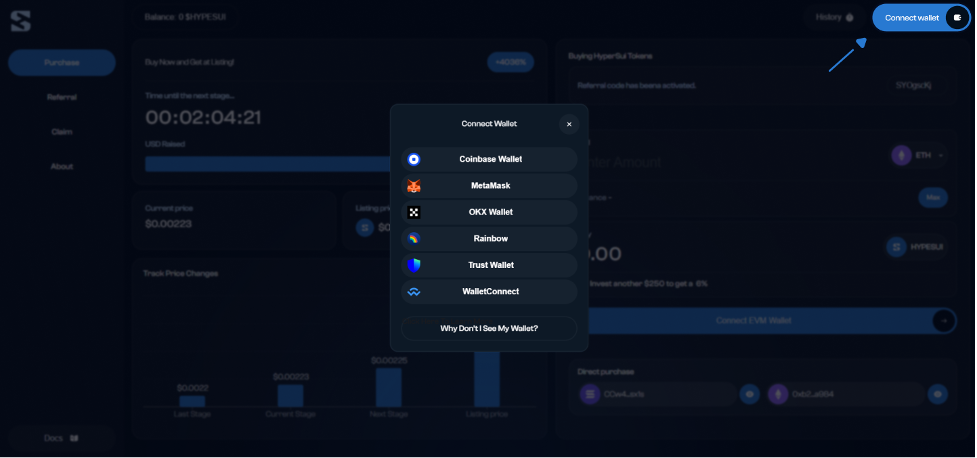Open the About sidebar section
The width and height of the screenshot is (977, 458).
coord(62,166)
